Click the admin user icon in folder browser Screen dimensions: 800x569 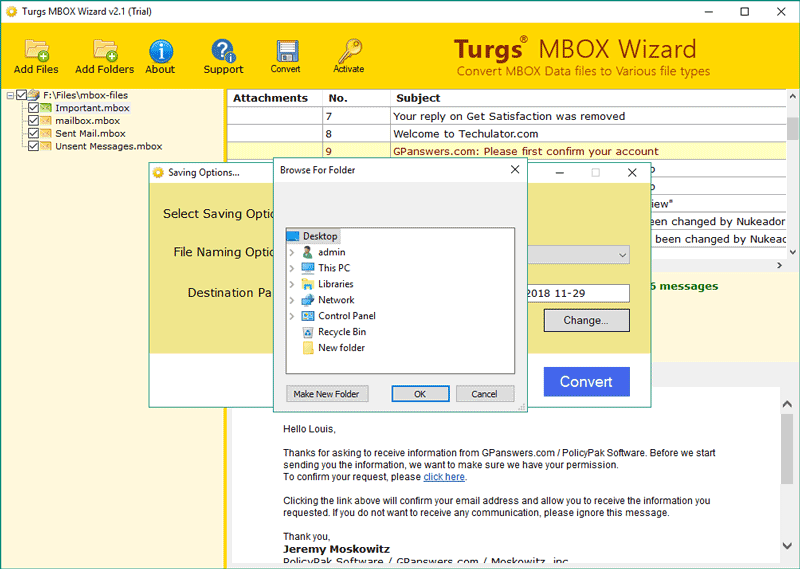pos(307,252)
